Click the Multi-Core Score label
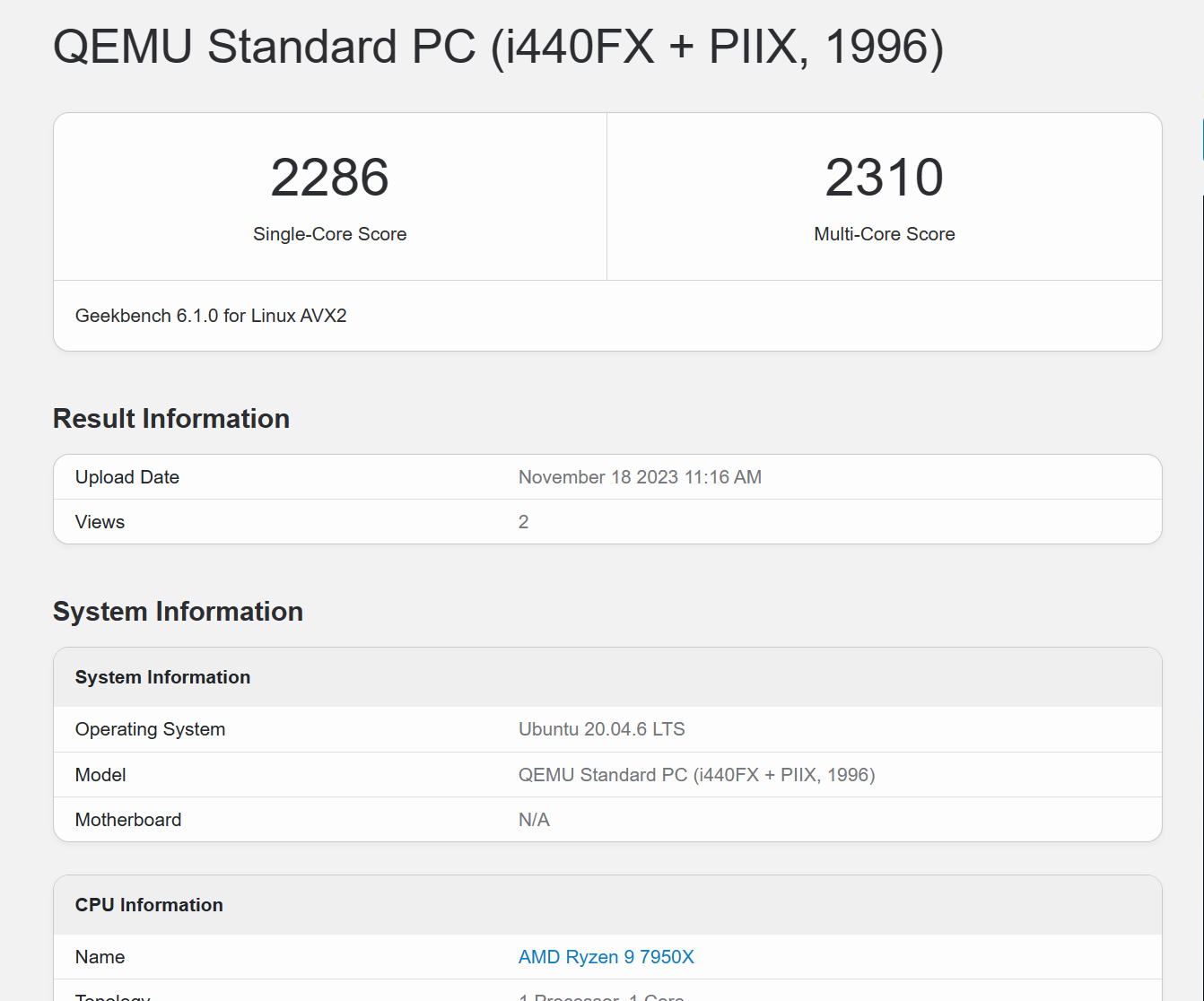Viewport: 1204px width, 1001px height. click(884, 234)
